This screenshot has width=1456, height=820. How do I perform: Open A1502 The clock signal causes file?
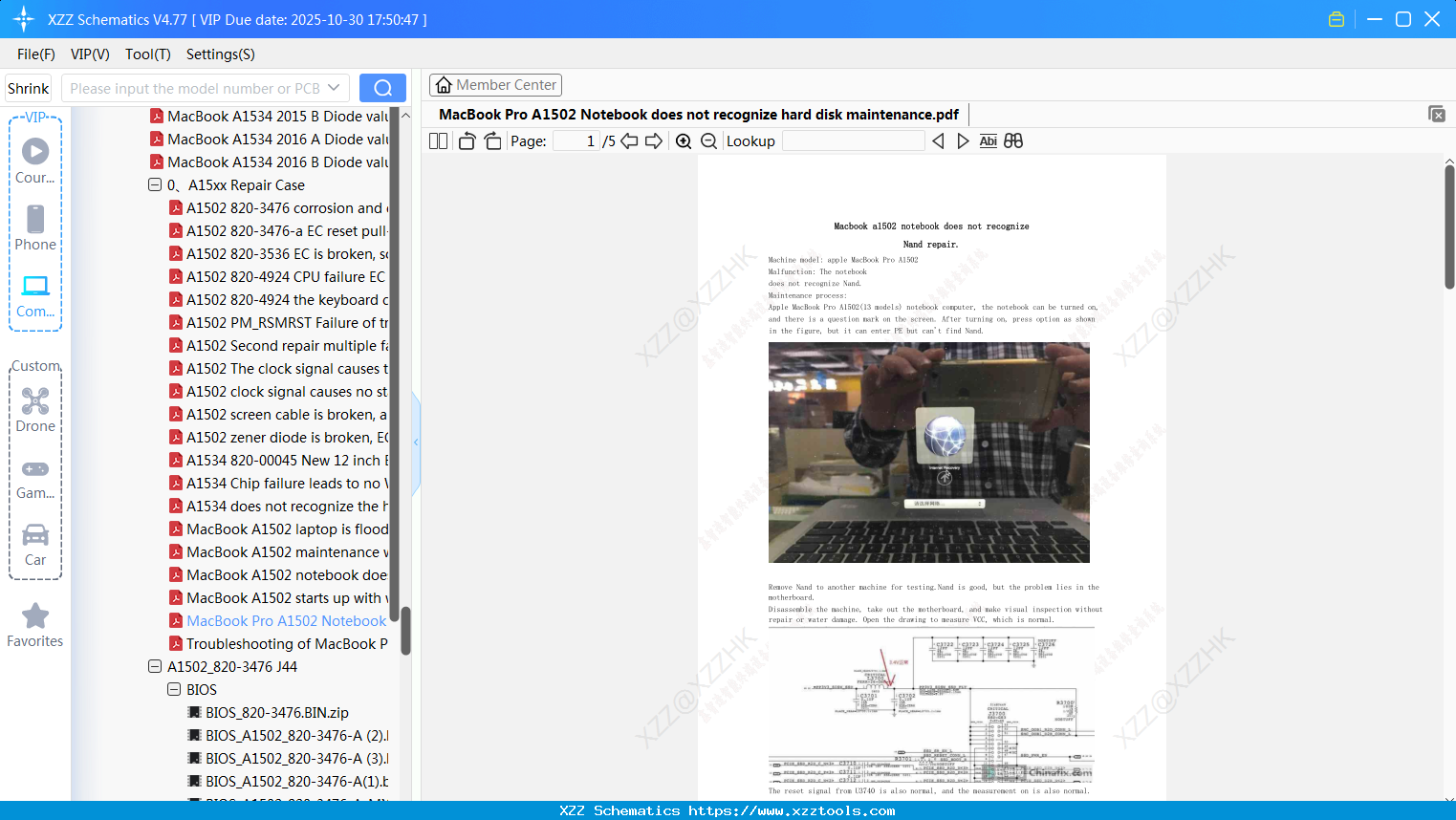point(279,369)
